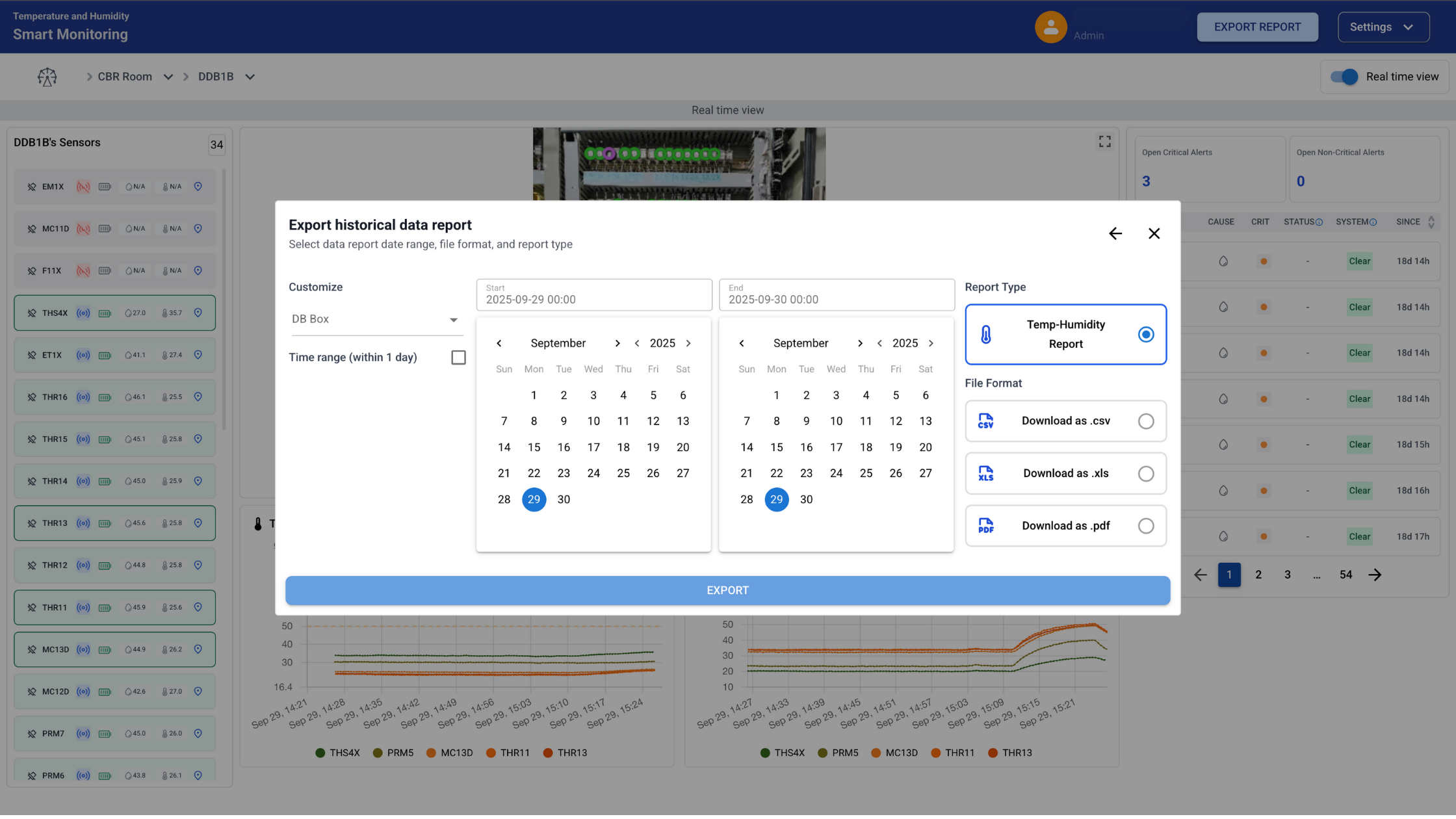The image size is (1456, 819).
Task: Go to alerts page 2
Action: [1258, 575]
